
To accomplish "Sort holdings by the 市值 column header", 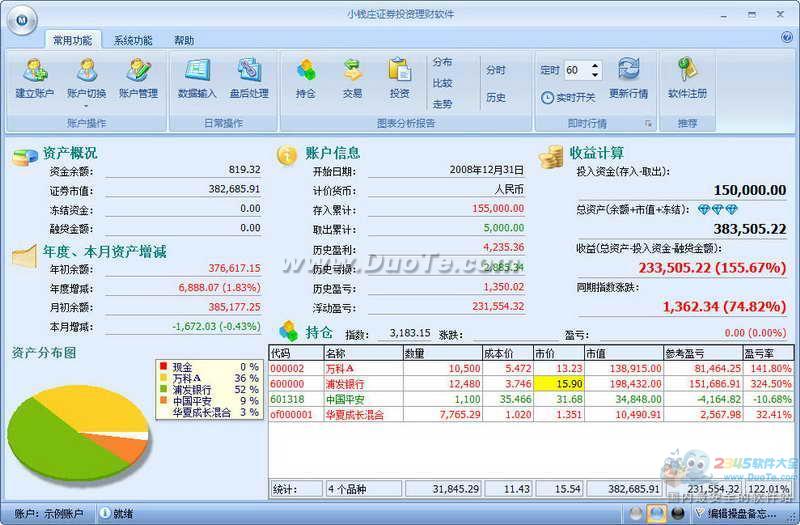I will point(623,353).
